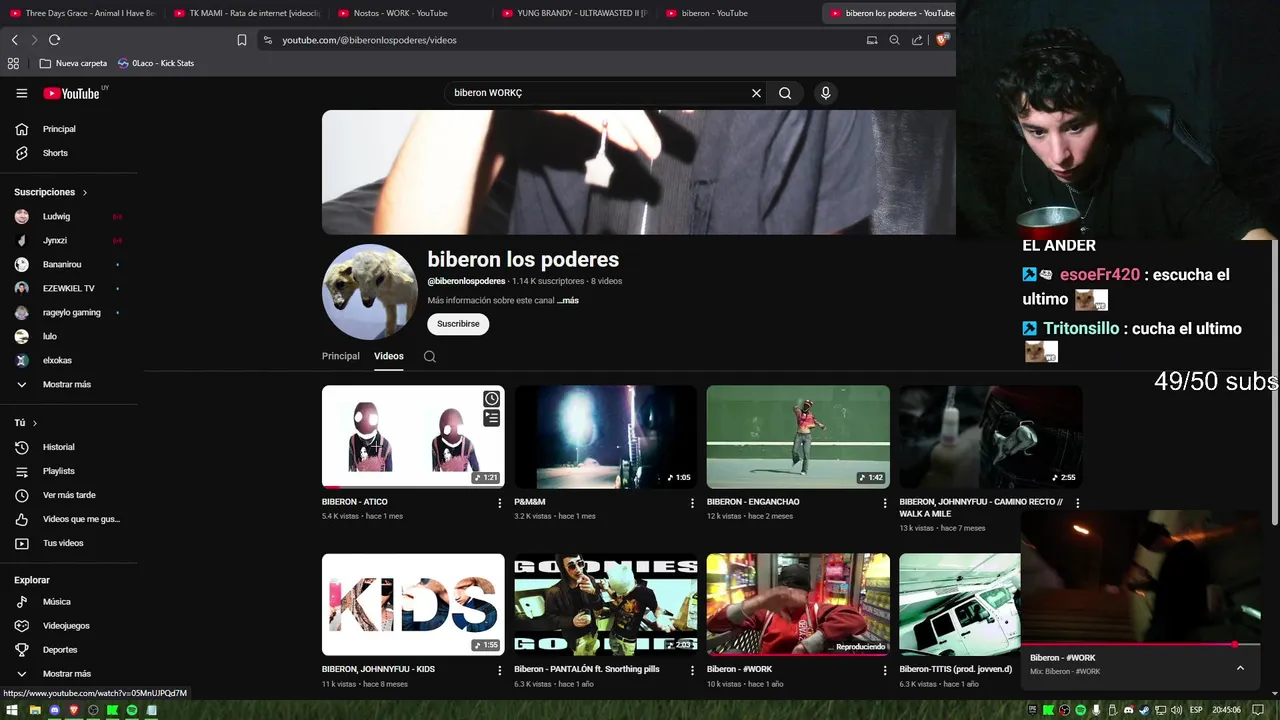Image resolution: width=1280 pixels, height=720 pixels.
Task: Reload the page
Action: (54, 40)
